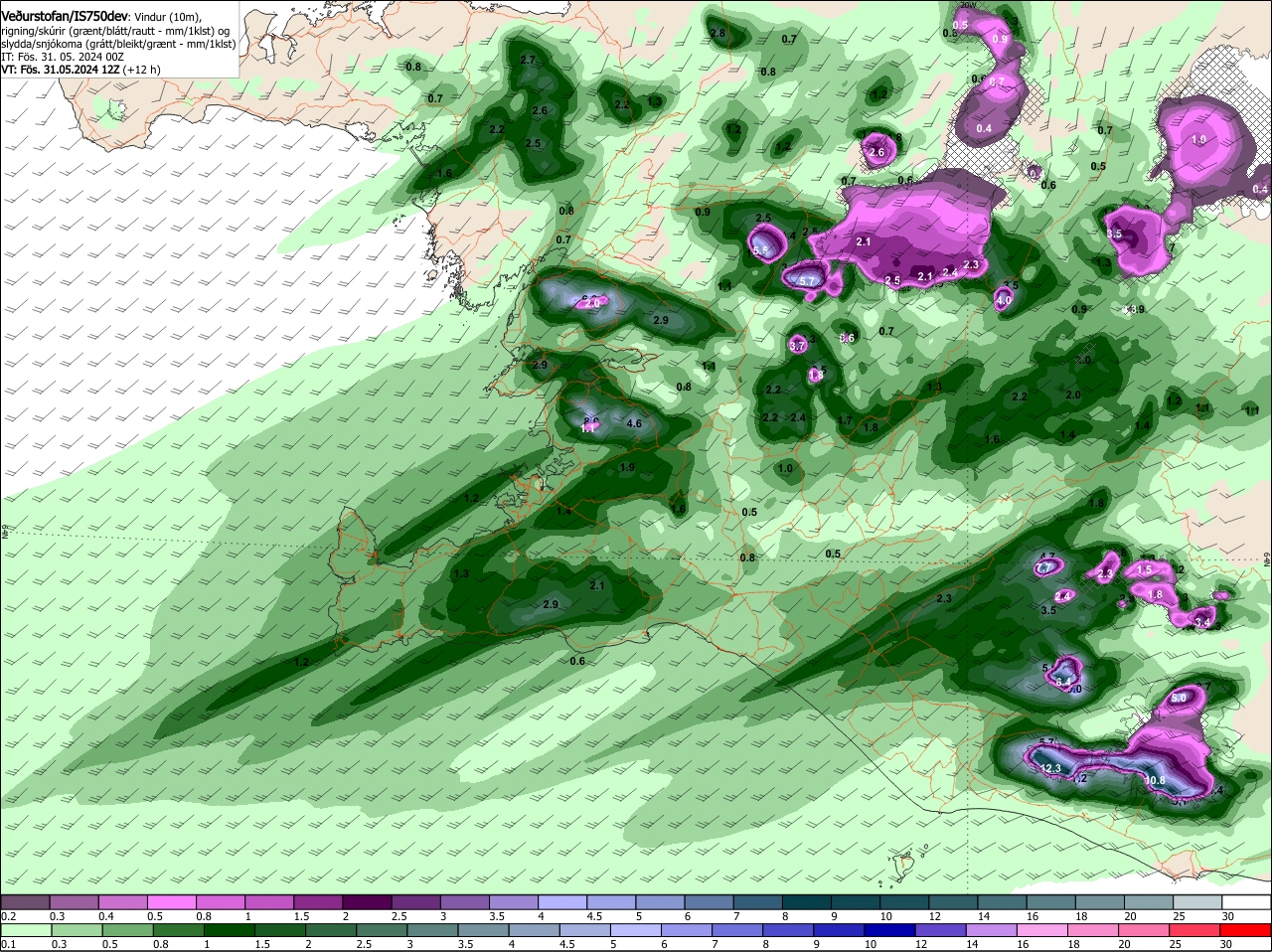1272x952 pixels.
Task: Click the 1.9 precipitation value on the map
Action: 627,467
